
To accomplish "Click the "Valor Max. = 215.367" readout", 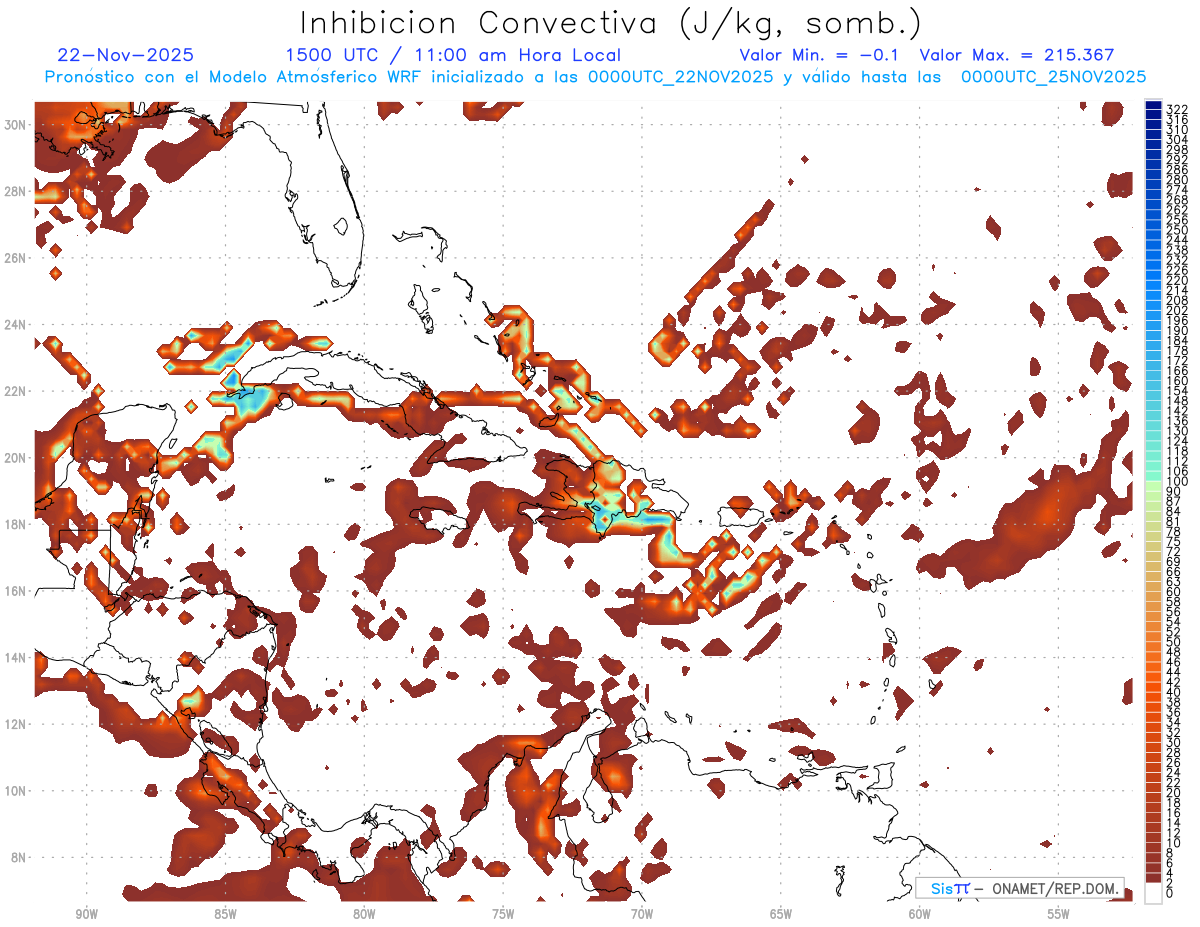I will coord(1017,55).
